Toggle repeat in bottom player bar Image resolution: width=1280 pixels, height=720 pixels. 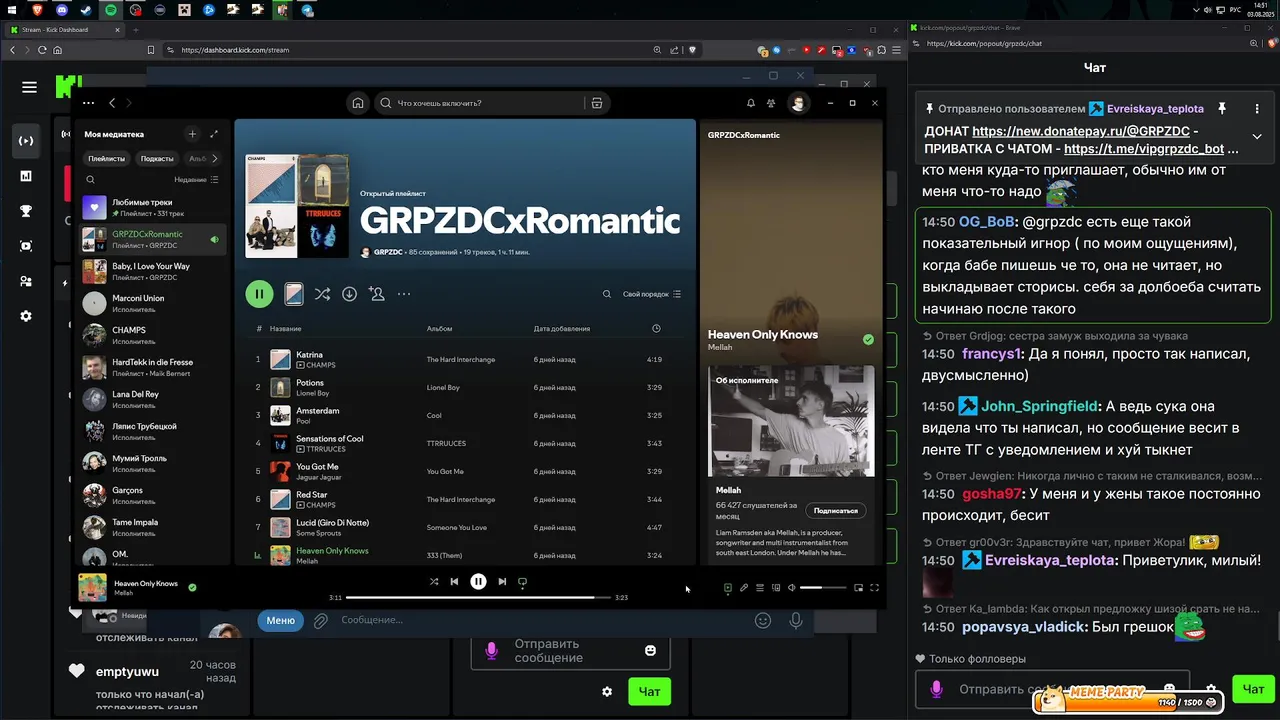[x=522, y=581]
